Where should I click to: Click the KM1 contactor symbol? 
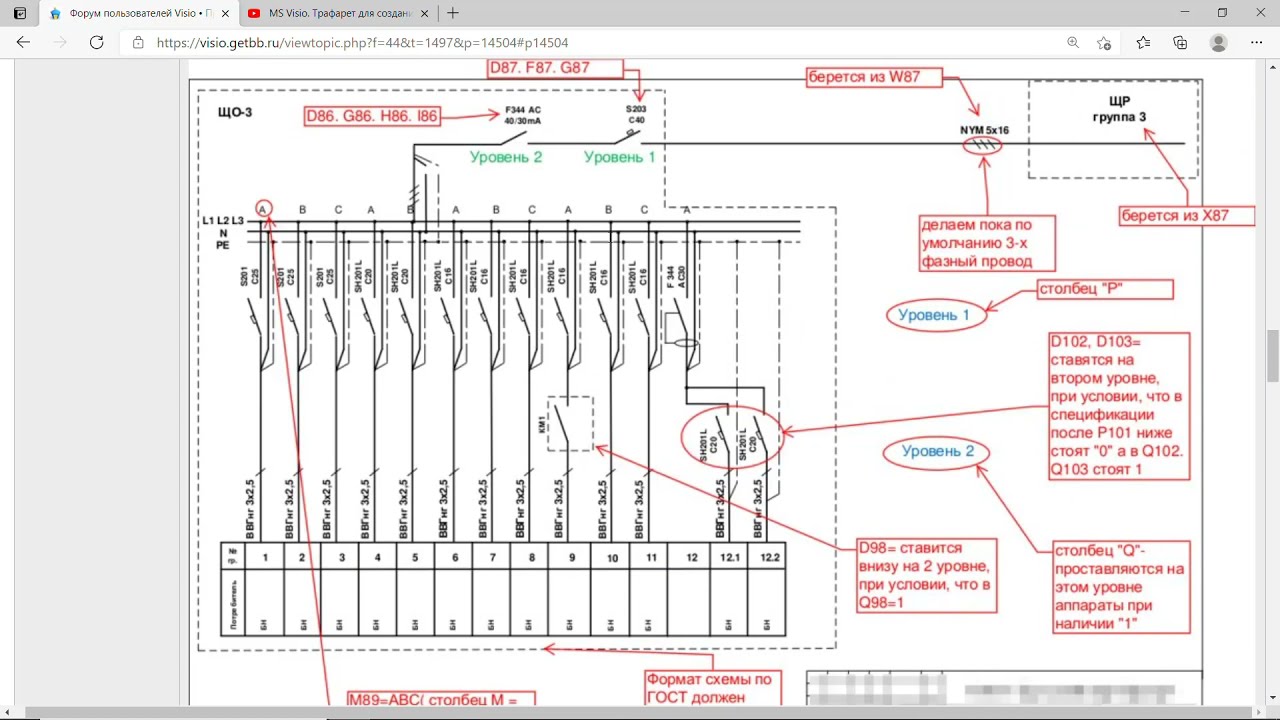[570, 423]
